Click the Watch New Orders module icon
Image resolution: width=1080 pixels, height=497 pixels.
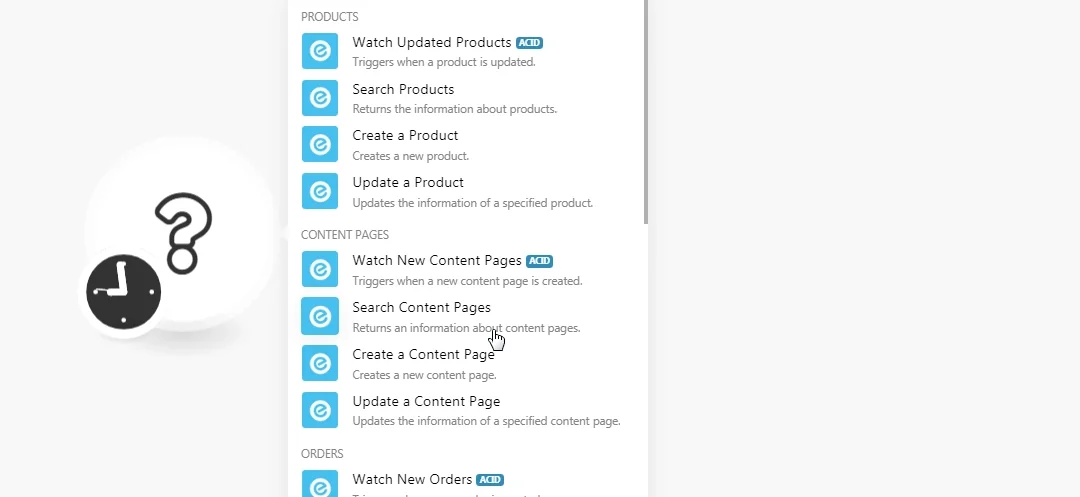[x=320, y=483]
